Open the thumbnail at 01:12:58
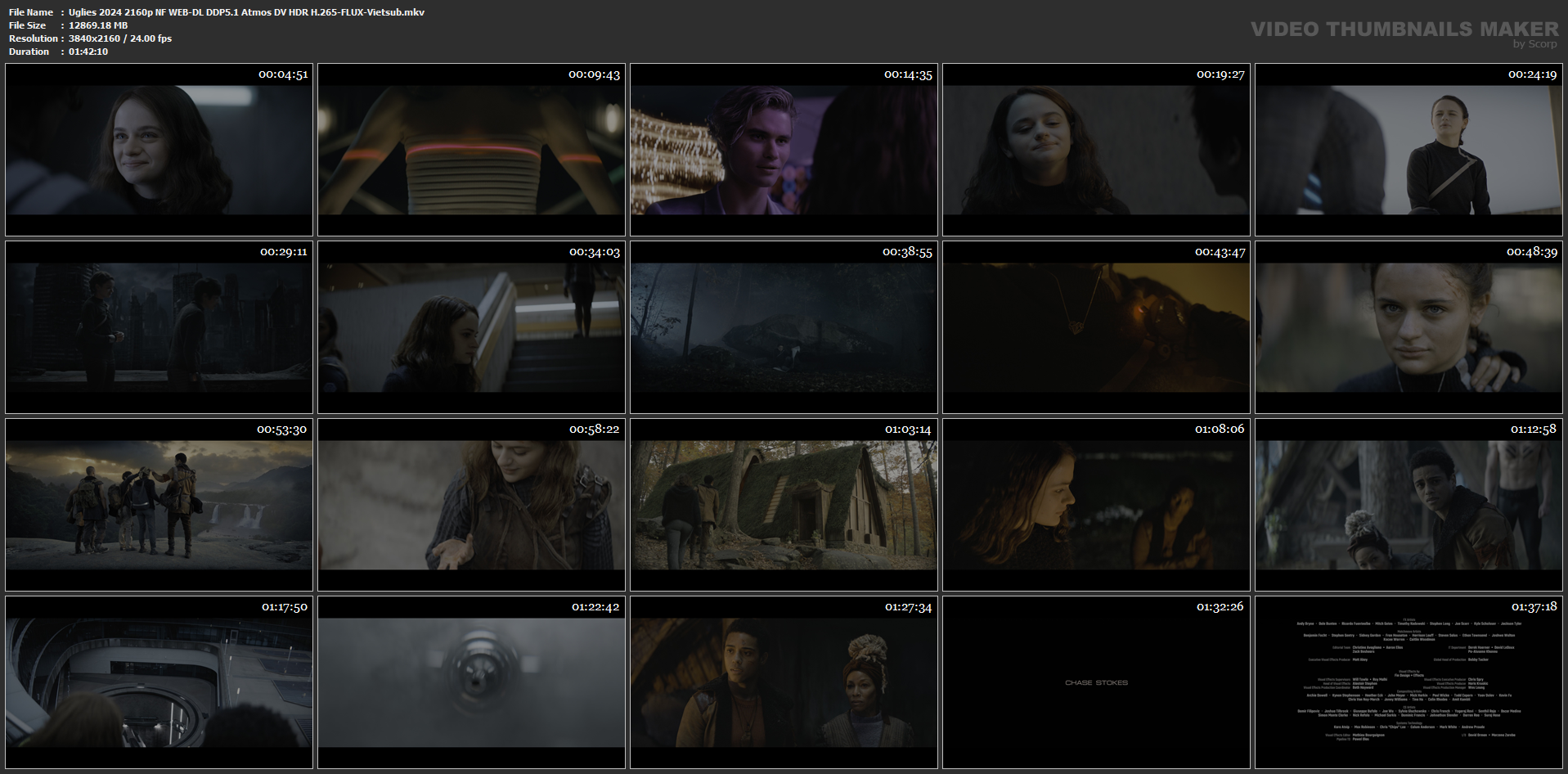 tap(1409, 505)
